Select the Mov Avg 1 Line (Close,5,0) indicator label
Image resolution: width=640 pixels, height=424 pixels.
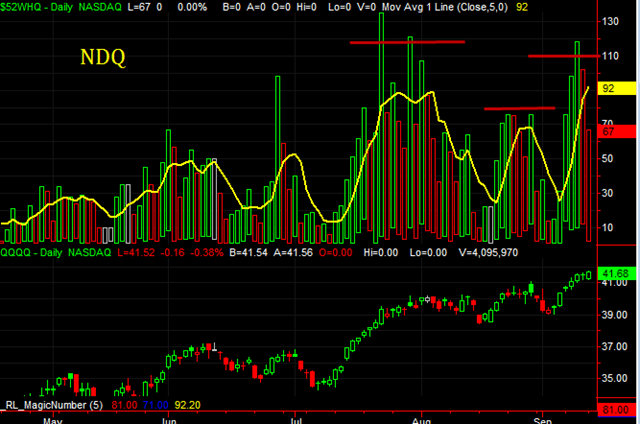[x=445, y=7]
